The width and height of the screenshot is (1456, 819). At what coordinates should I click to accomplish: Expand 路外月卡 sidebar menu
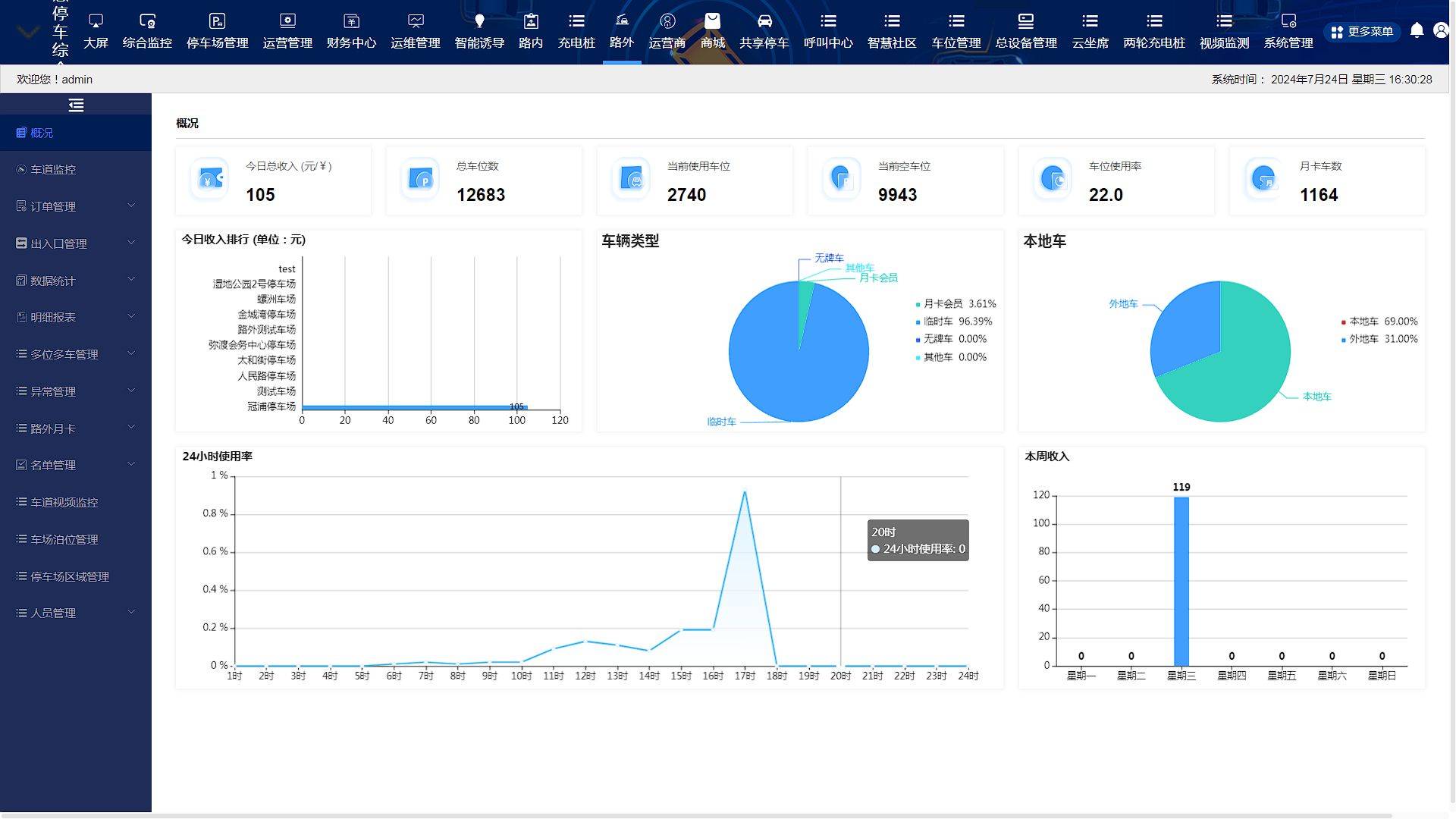click(x=76, y=428)
